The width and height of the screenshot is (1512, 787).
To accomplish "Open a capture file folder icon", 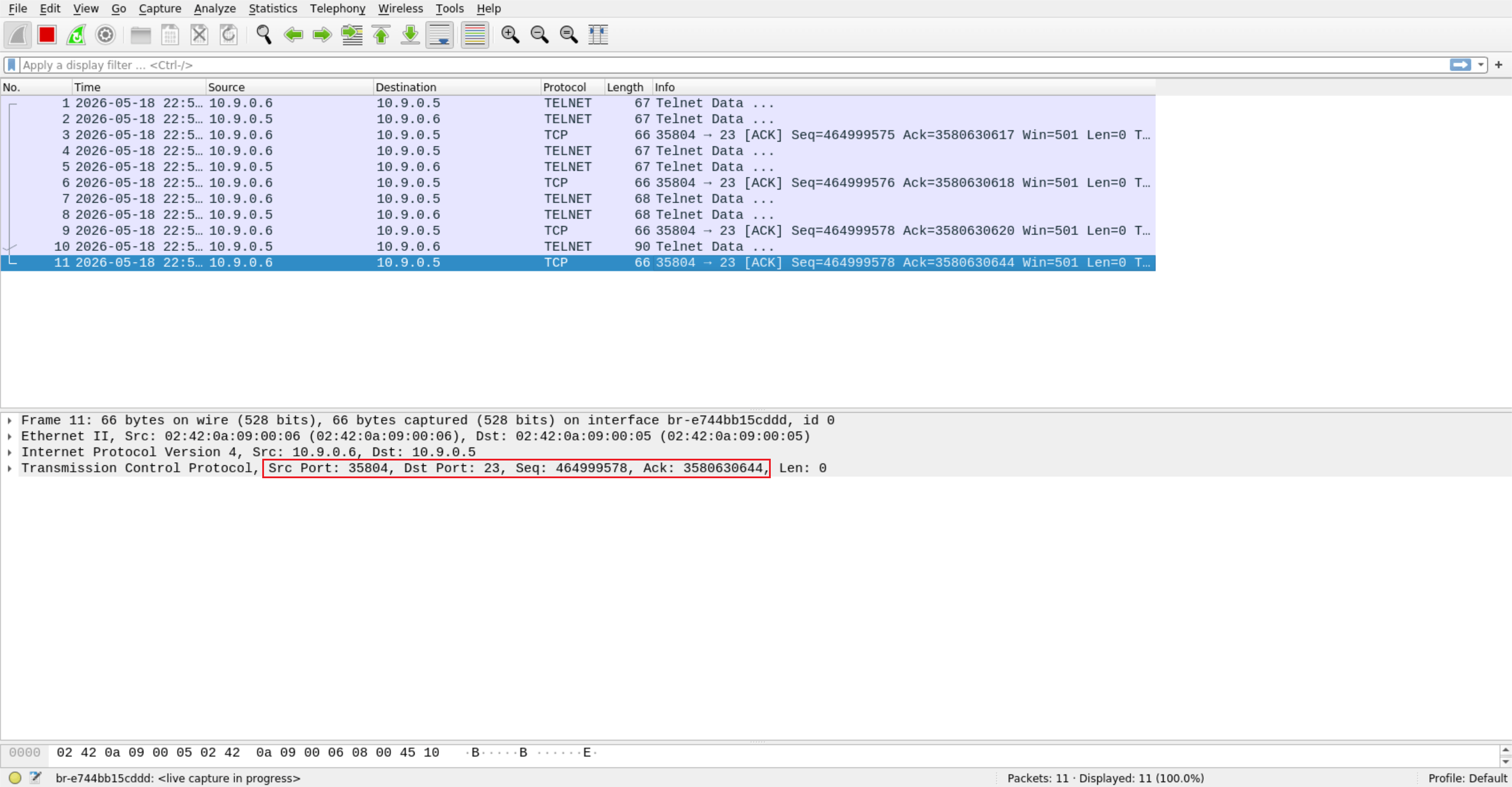I will [x=141, y=35].
